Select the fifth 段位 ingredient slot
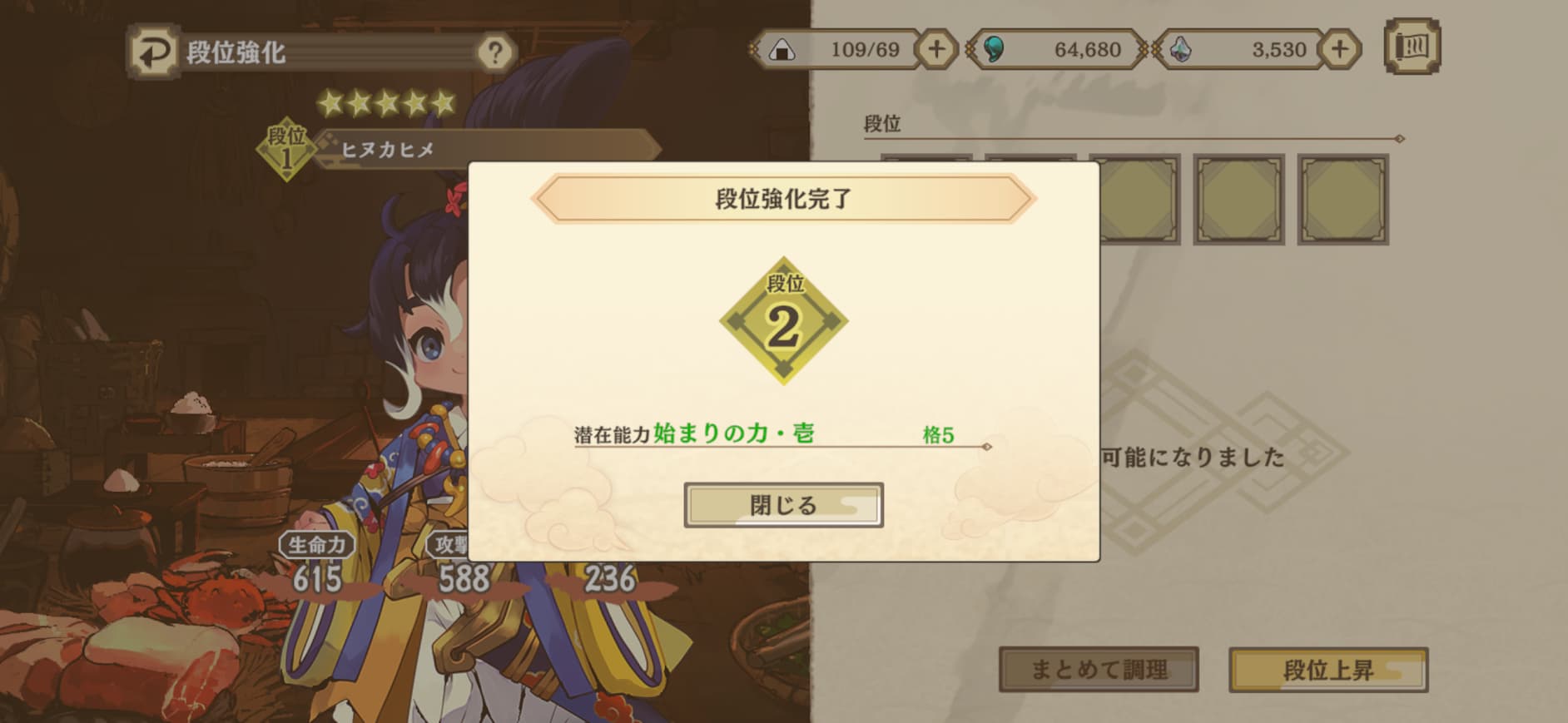1568x723 pixels. tap(1343, 199)
